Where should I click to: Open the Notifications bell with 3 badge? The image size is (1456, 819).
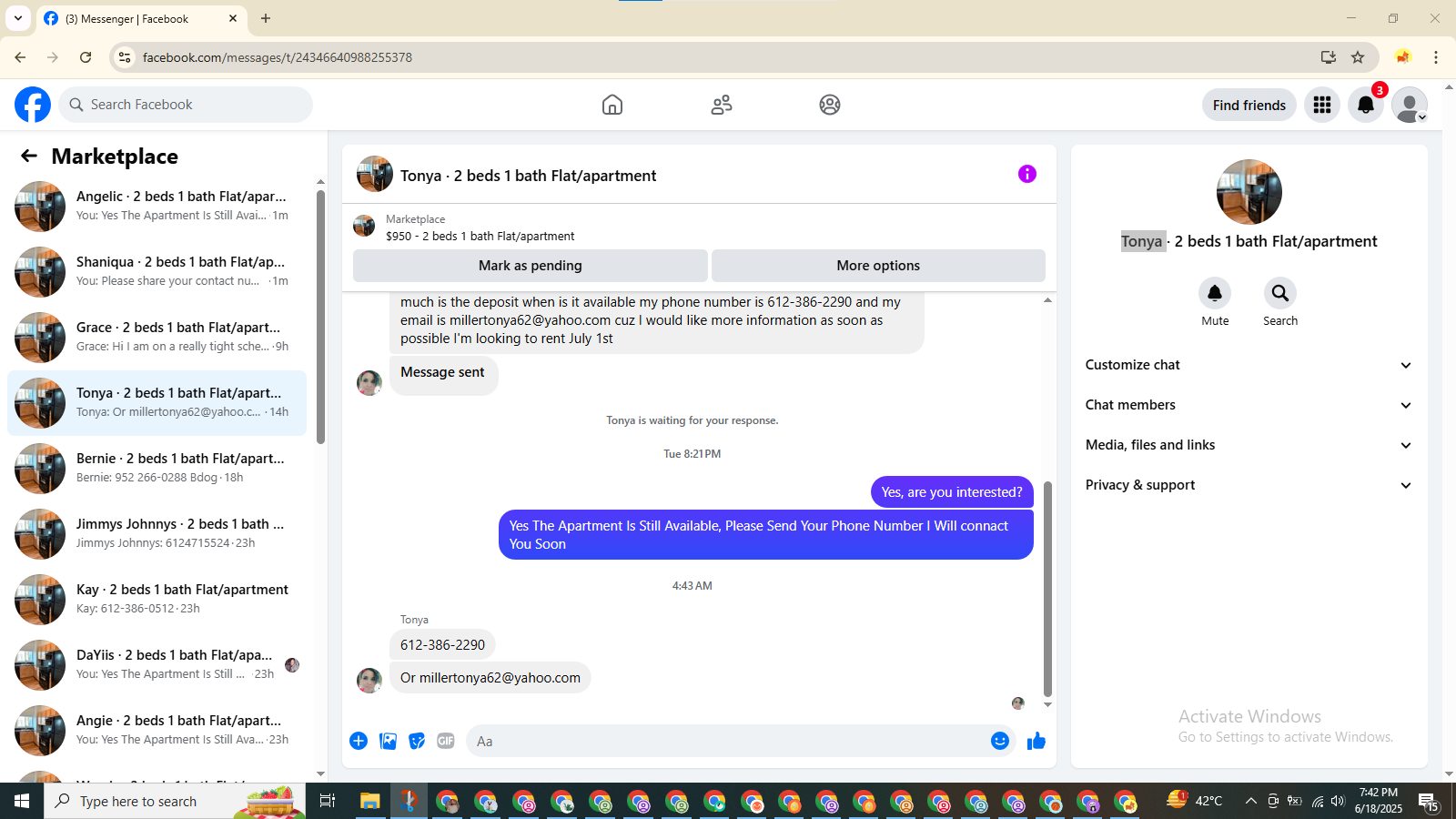pyautogui.click(x=1366, y=105)
